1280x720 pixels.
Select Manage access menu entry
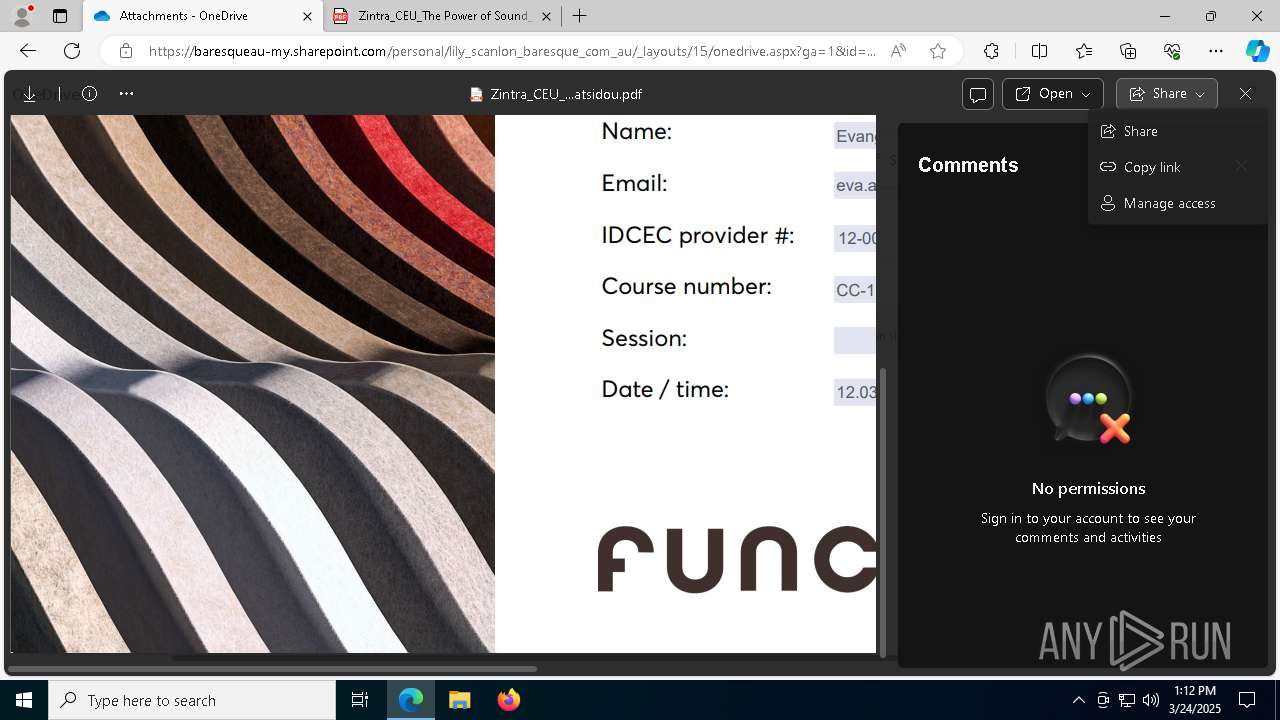click(1177, 203)
